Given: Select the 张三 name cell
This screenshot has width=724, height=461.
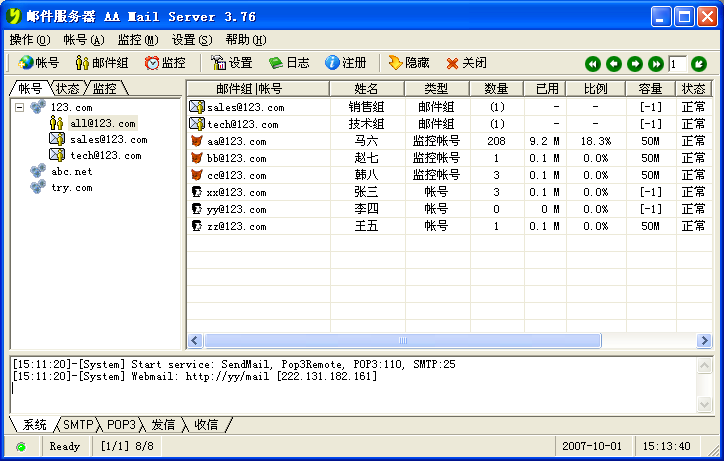Looking at the screenshot, I should coord(367,192).
